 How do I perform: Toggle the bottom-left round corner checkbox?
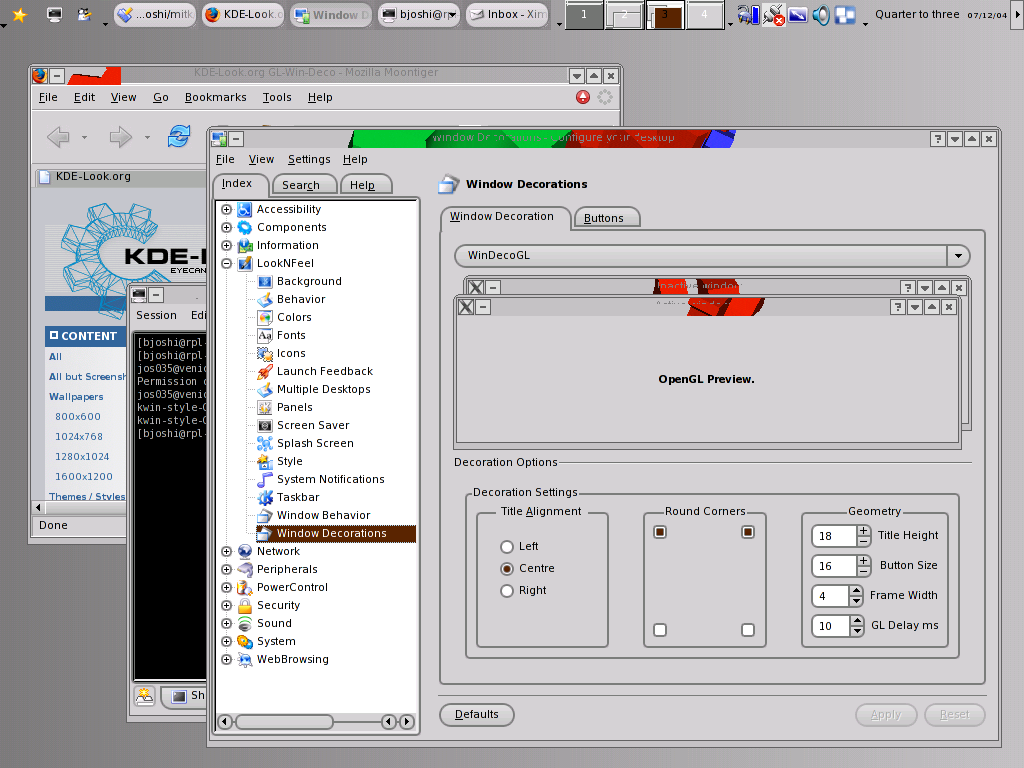pyautogui.click(x=660, y=630)
